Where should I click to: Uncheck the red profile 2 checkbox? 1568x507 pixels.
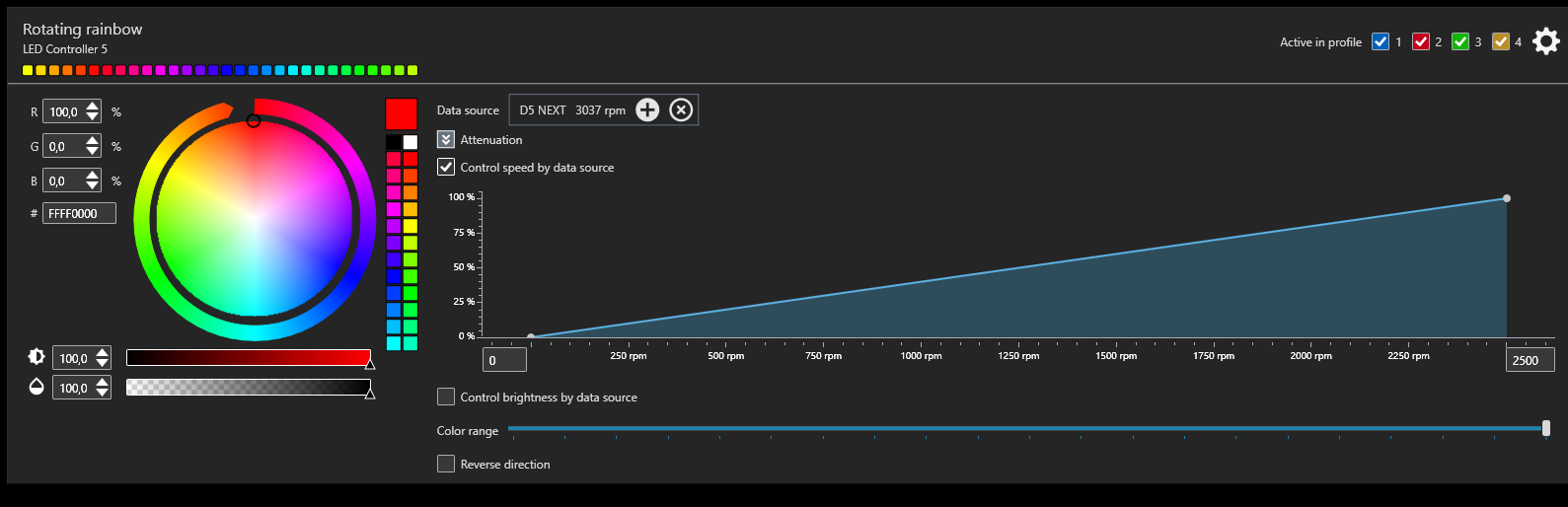coord(1421,41)
